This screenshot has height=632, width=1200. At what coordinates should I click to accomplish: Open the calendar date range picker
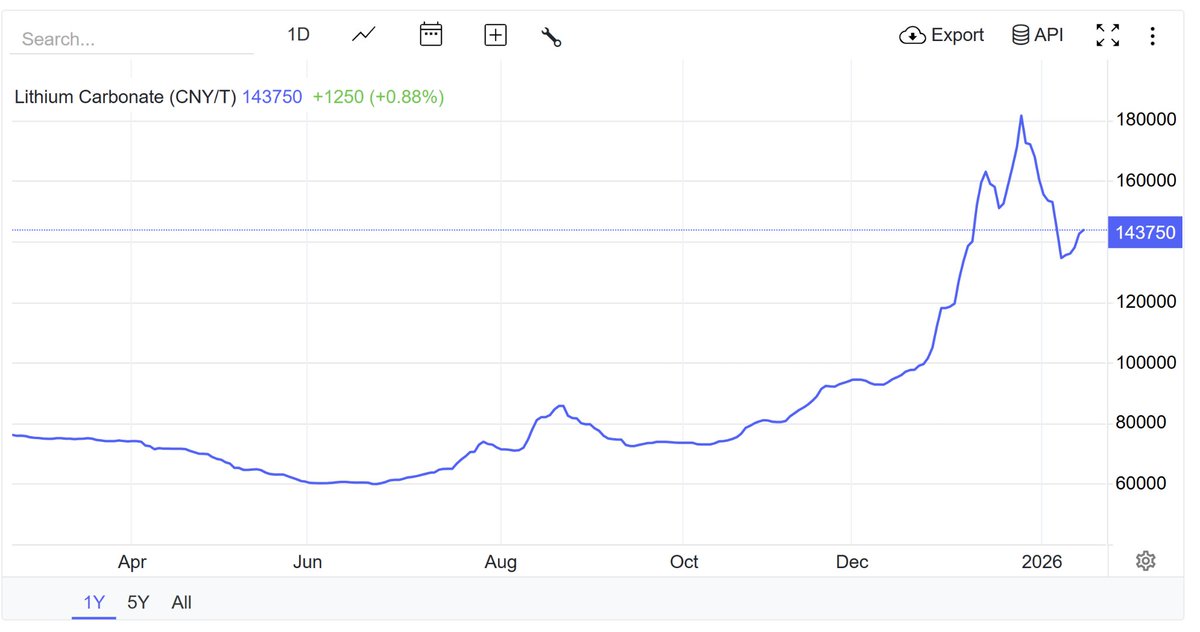[x=430, y=35]
